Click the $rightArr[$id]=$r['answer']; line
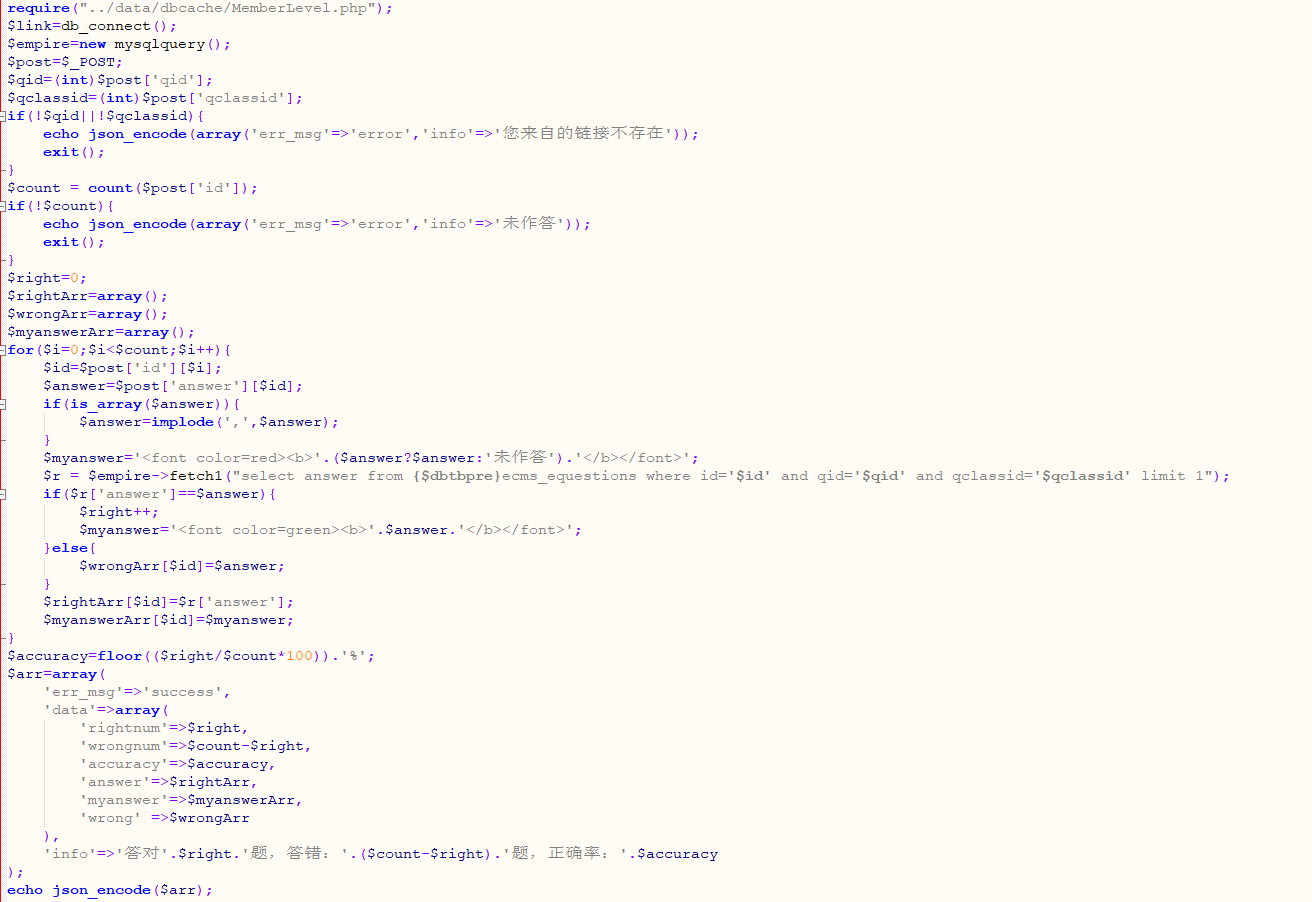The image size is (1312, 902). pyautogui.click(x=169, y=602)
